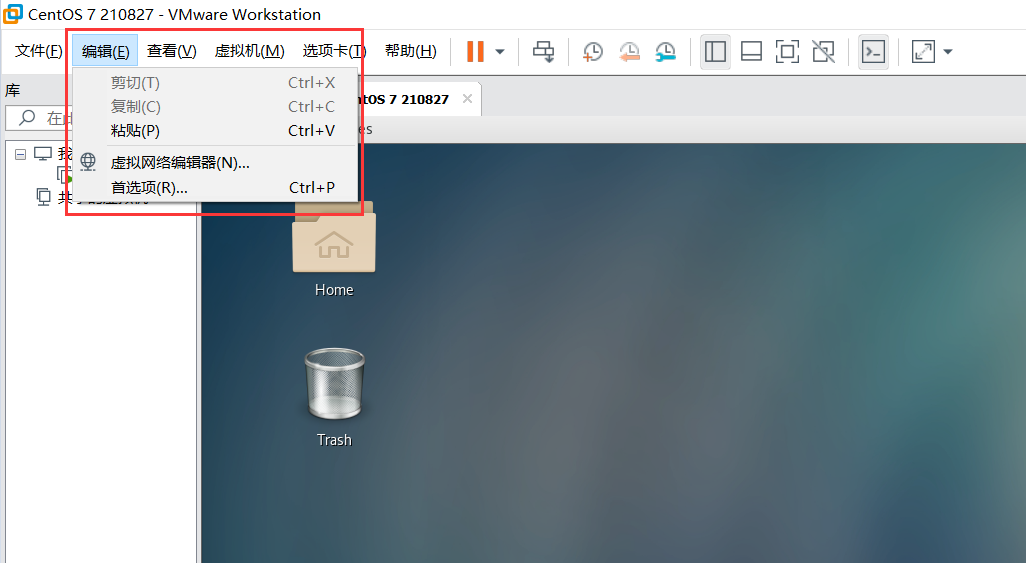Expand the stretch display dropdown arrow

(x=948, y=52)
